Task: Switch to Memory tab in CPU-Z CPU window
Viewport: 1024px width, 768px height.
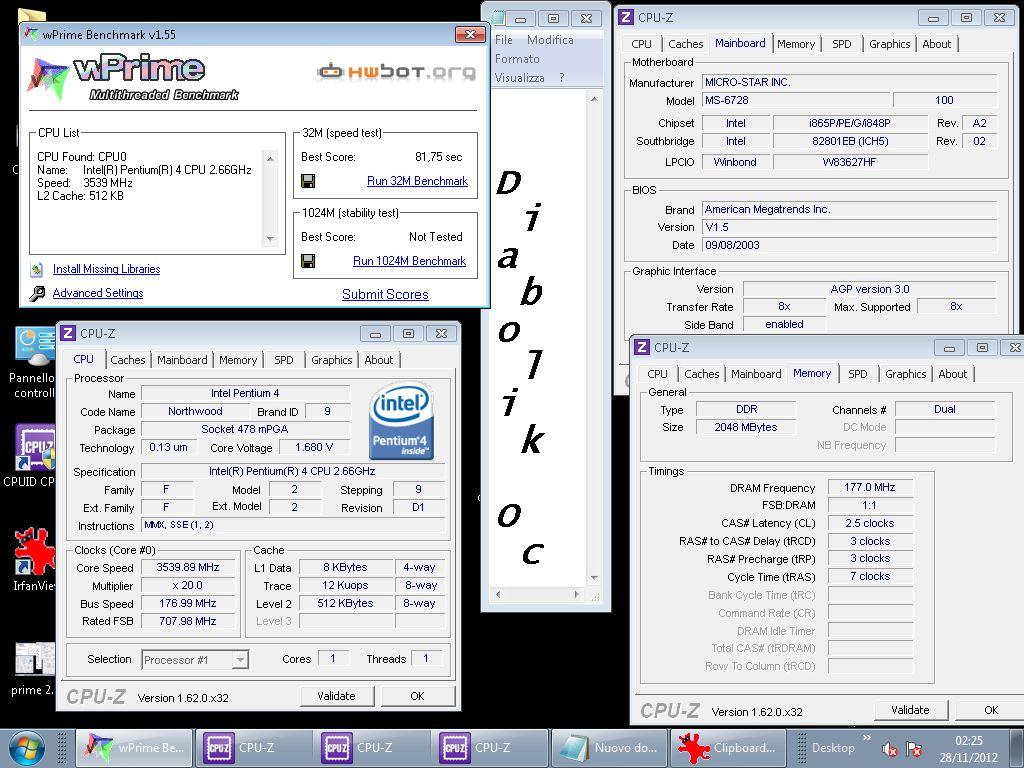Action: pos(238,360)
